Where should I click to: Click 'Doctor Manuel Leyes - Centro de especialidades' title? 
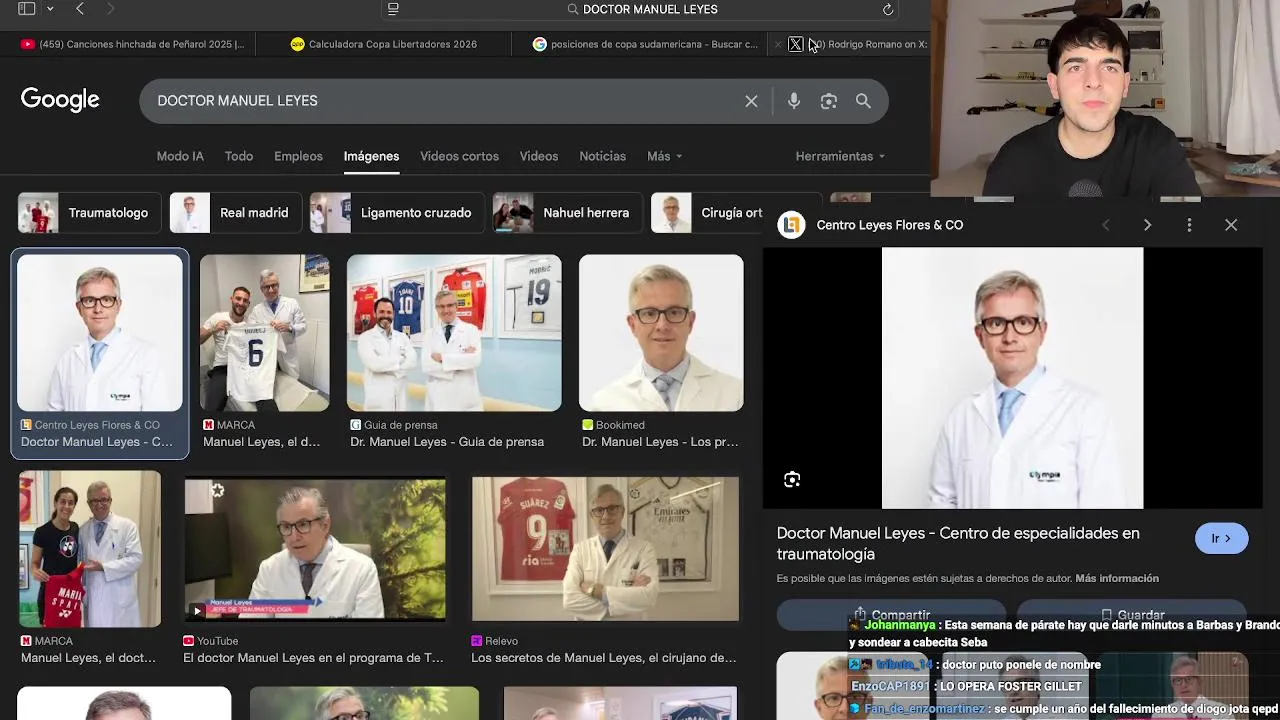tap(958, 543)
